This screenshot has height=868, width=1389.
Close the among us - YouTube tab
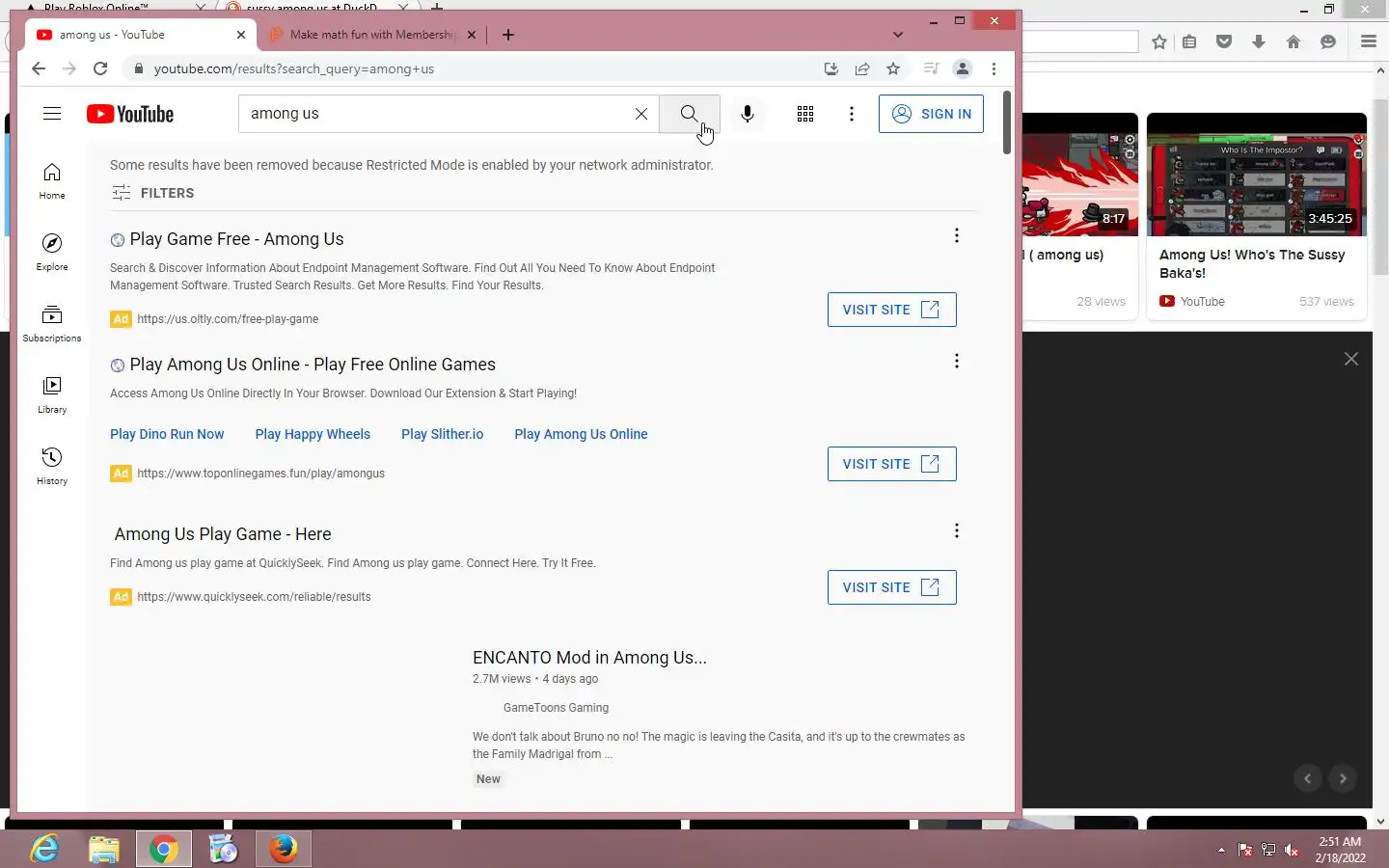(241, 35)
